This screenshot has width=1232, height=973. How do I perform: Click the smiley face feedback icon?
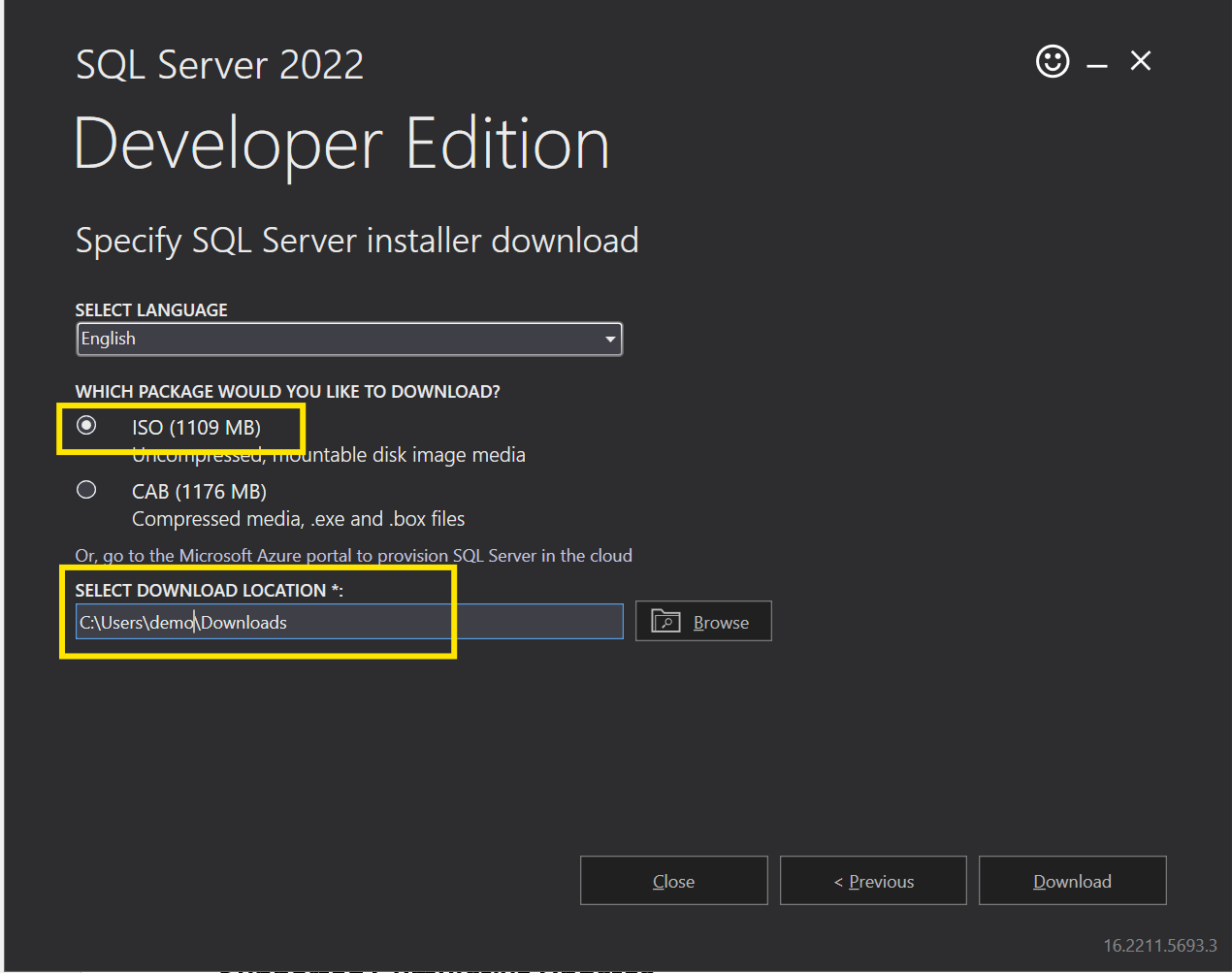coord(1053,61)
